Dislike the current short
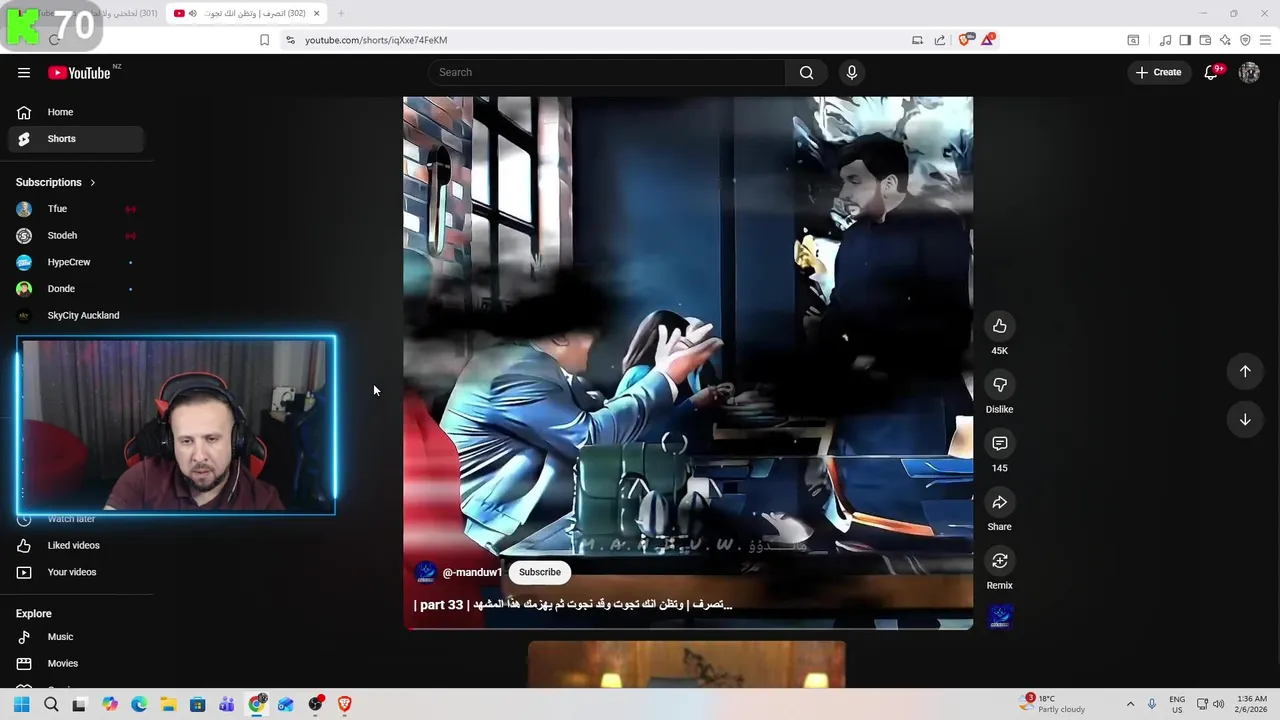This screenshot has height=720, width=1280. tap(999, 384)
